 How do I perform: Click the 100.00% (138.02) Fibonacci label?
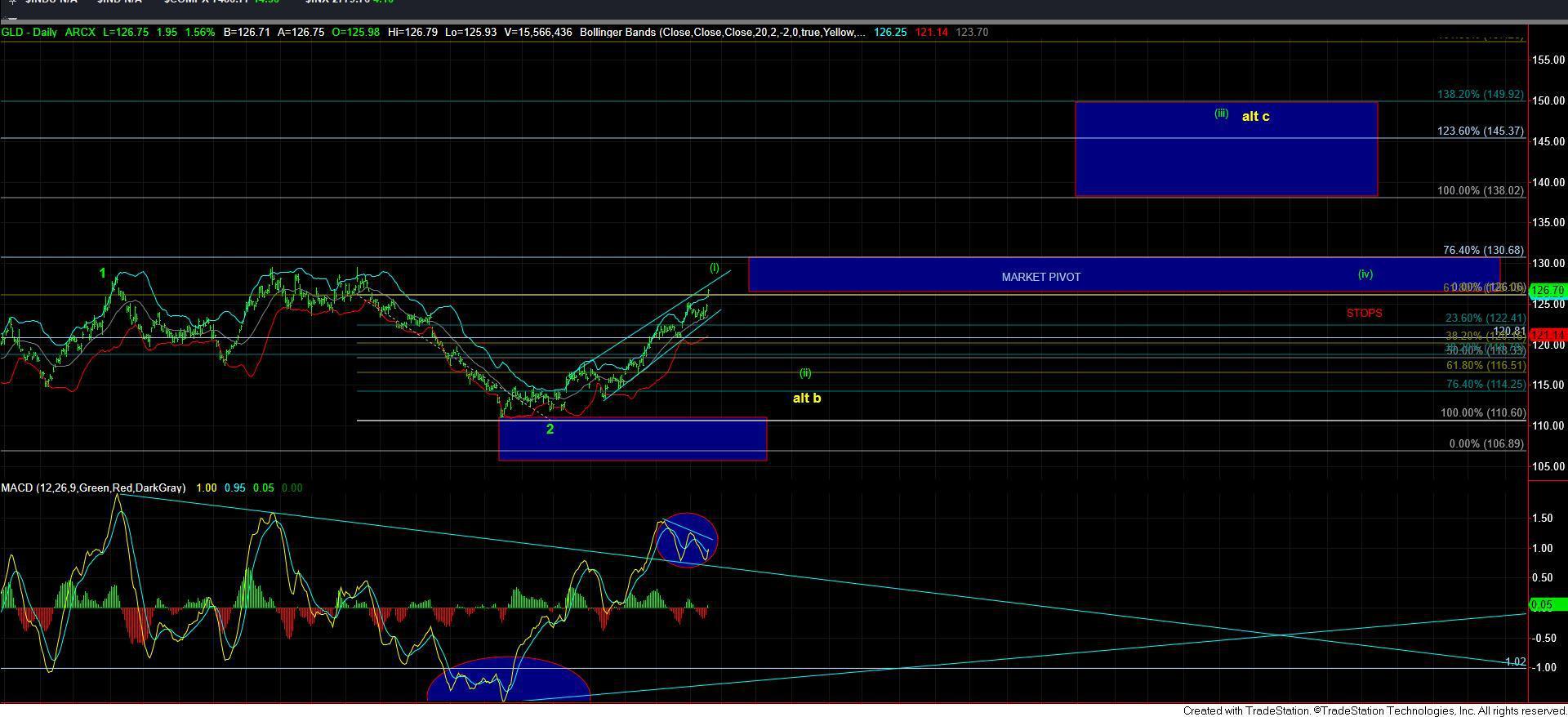click(1480, 191)
